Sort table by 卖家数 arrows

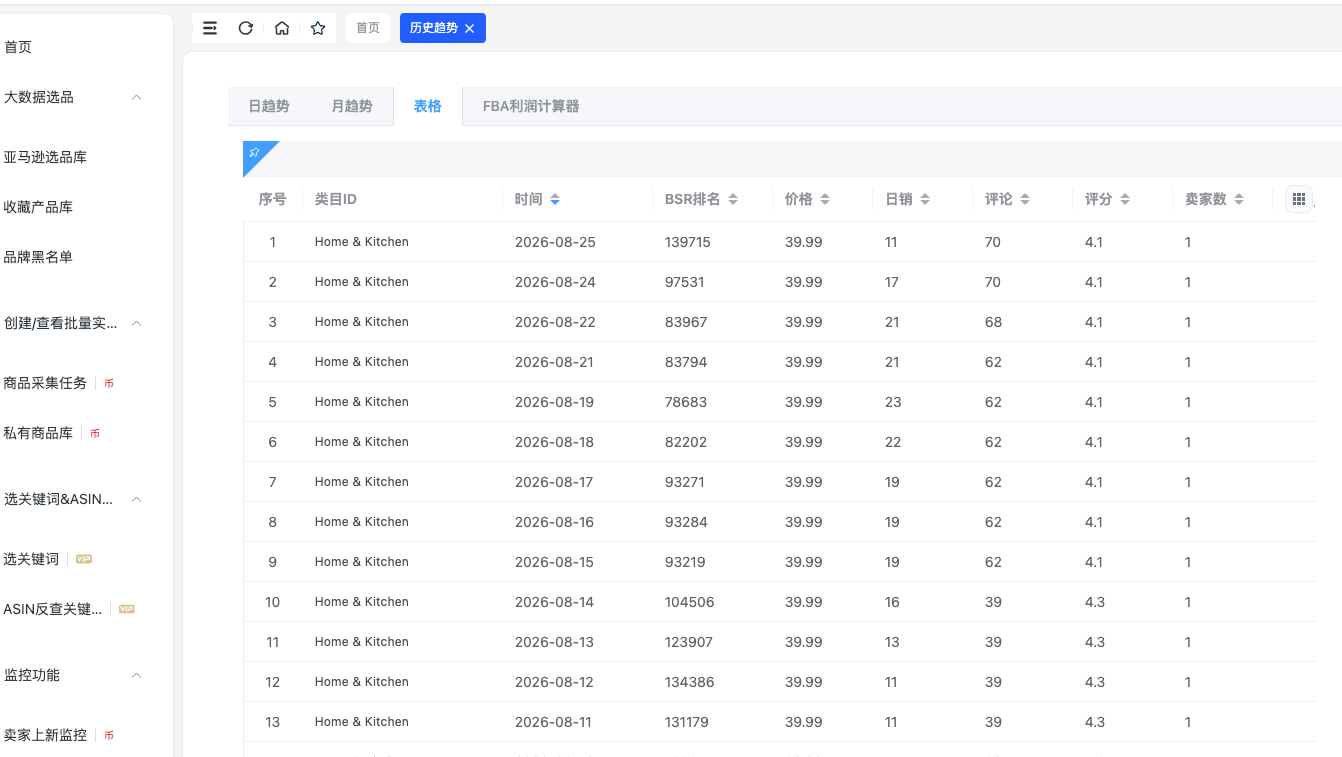click(x=1239, y=199)
